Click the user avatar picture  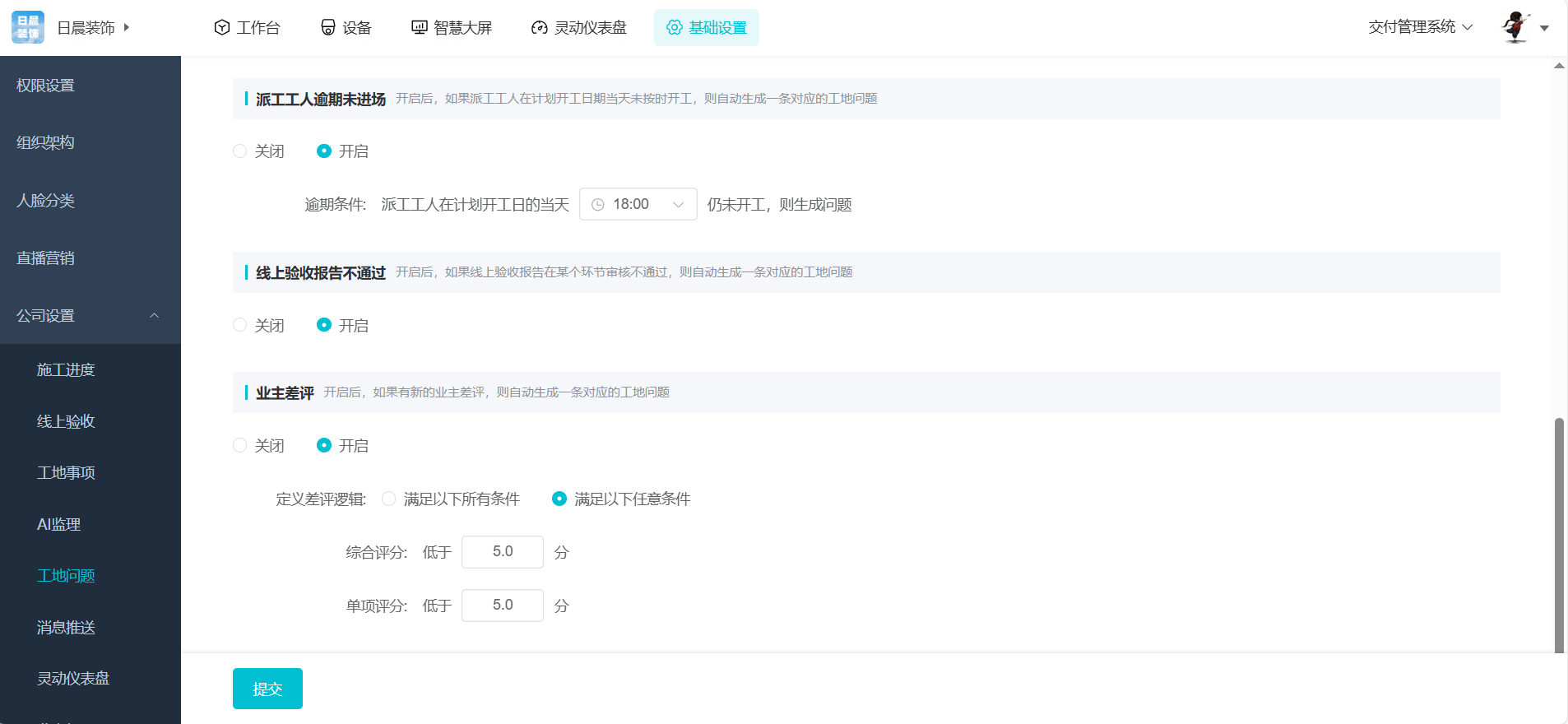coord(1515,27)
